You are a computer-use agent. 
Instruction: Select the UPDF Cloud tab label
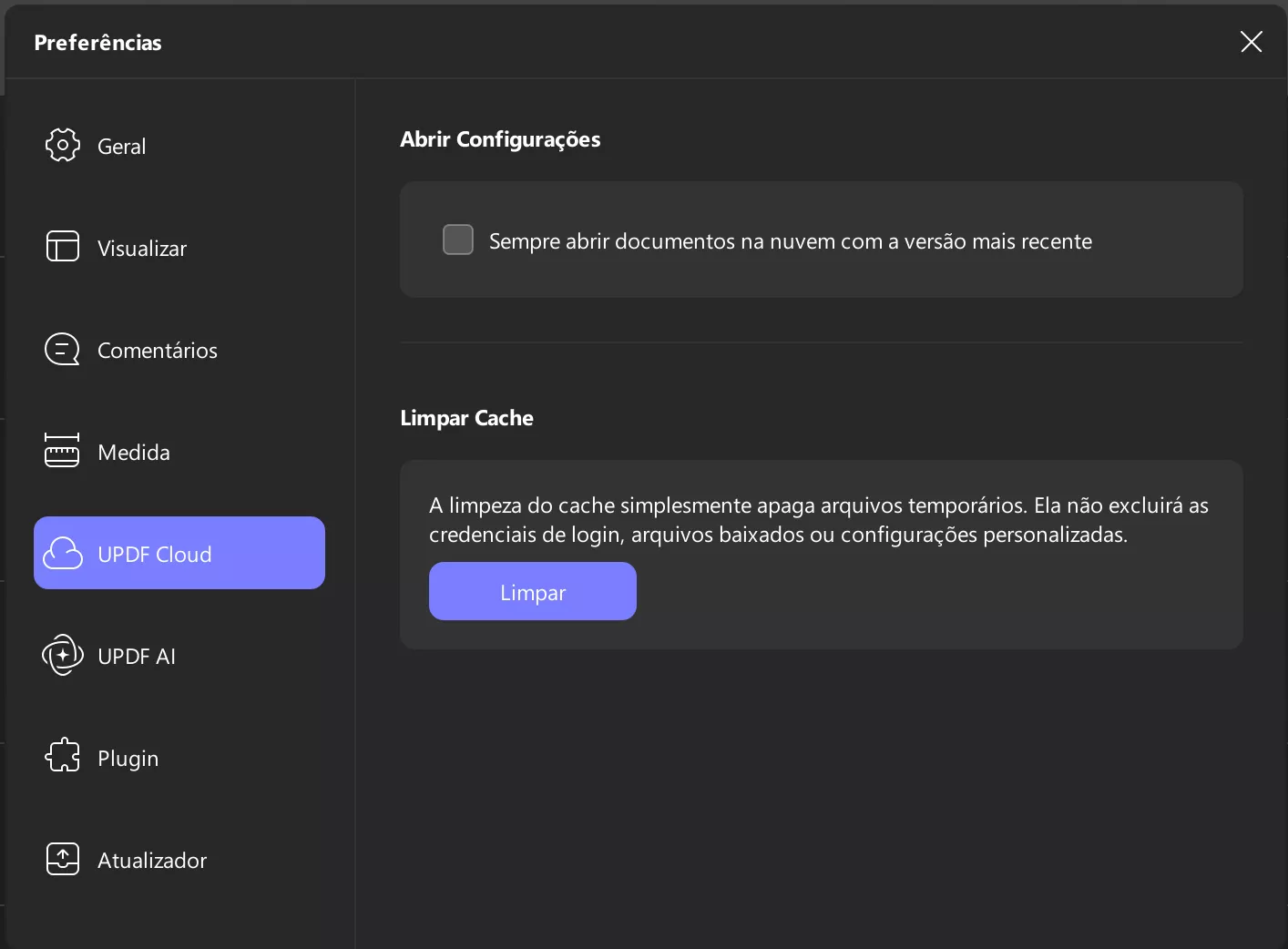click(154, 554)
